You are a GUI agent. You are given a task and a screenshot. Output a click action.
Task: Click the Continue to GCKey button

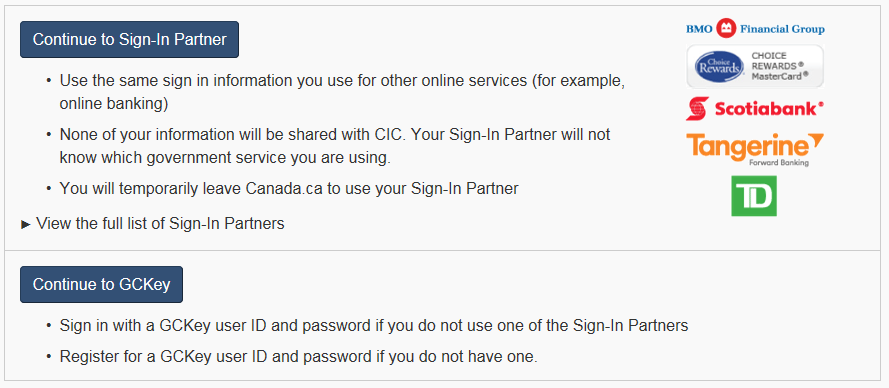coord(101,284)
